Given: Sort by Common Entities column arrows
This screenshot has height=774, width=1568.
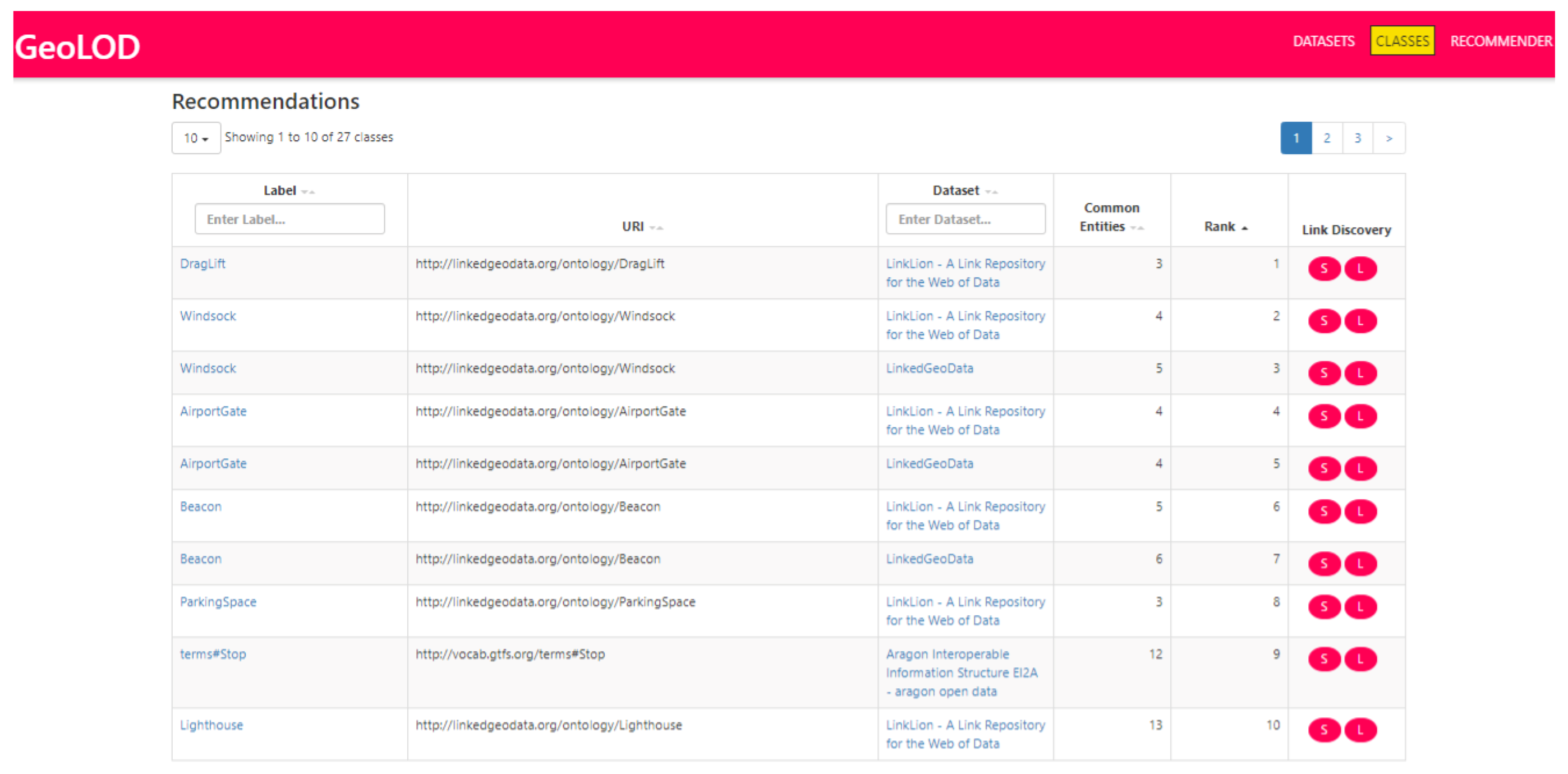Looking at the screenshot, I should point(1137,227).
